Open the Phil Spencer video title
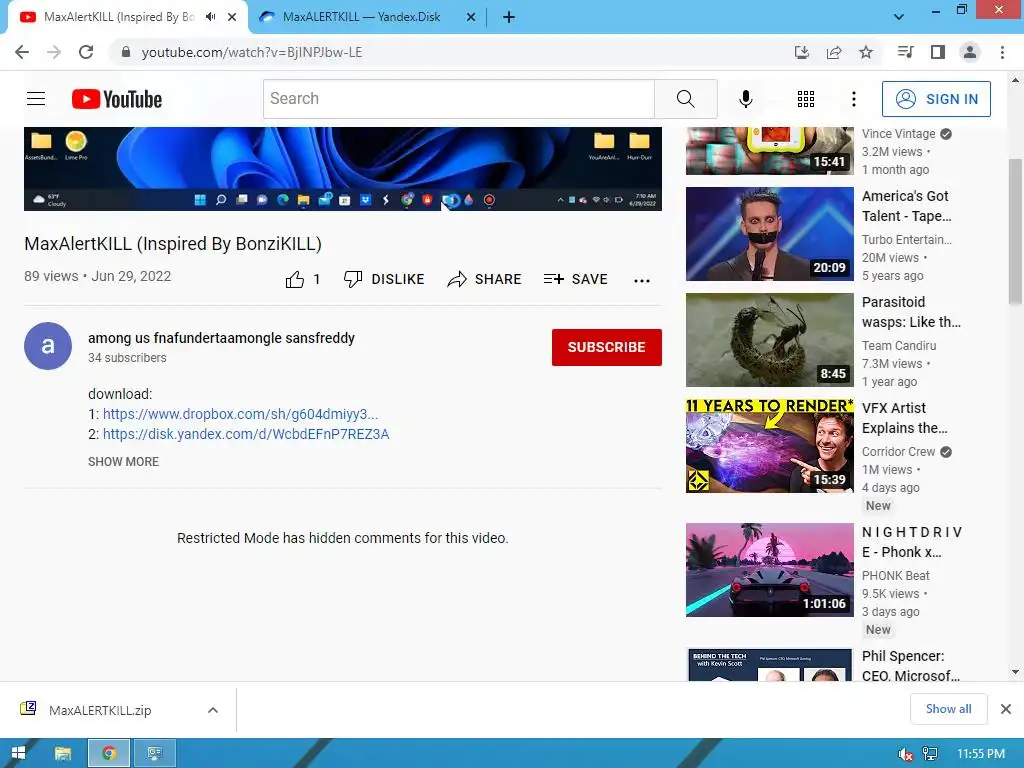Image resolution: width=1024 pixels, height=768 pixels. [x=910, y=666]
